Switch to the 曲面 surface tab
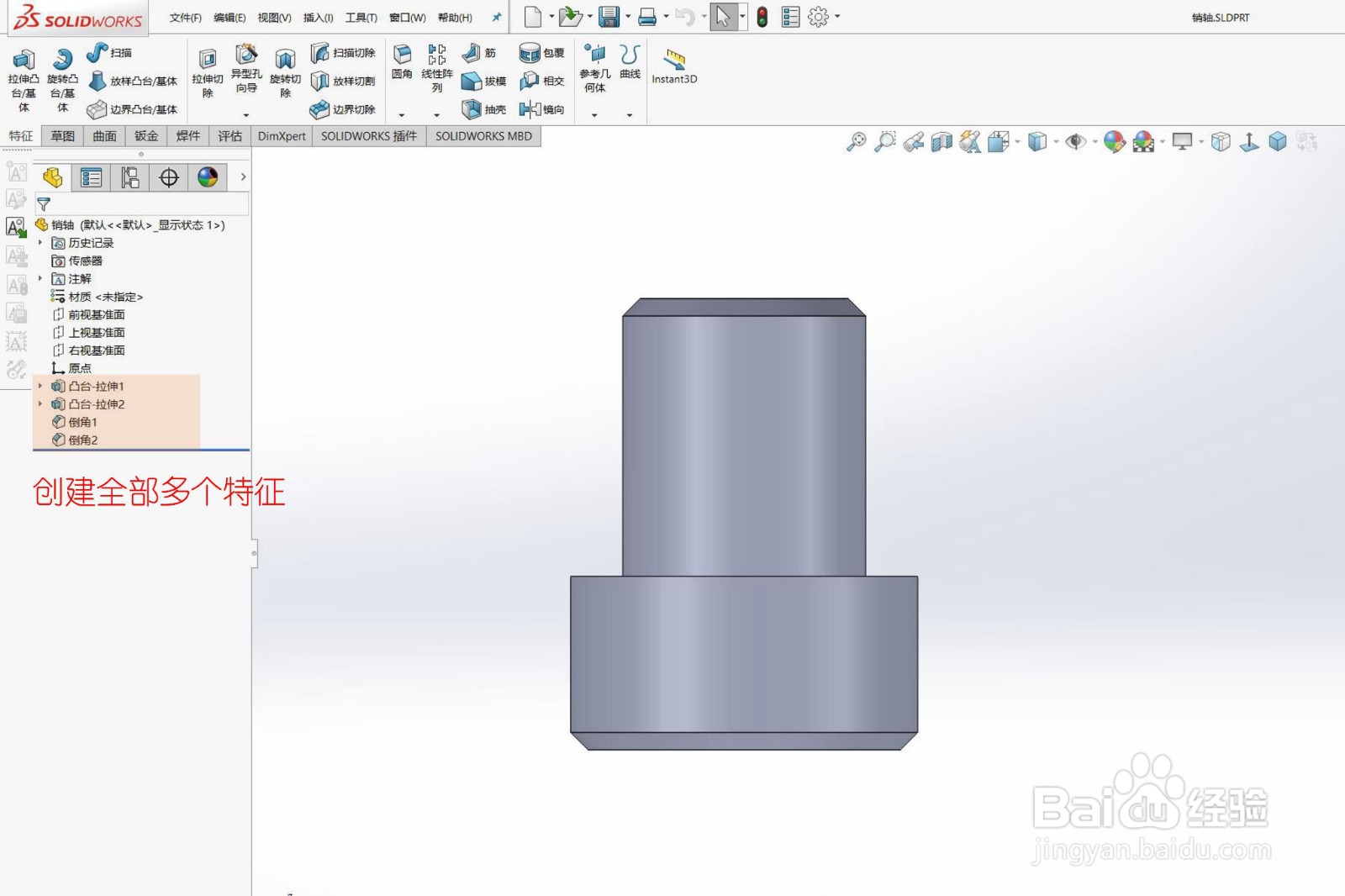This screenshot has height=896, width=1345. point(104,136)
